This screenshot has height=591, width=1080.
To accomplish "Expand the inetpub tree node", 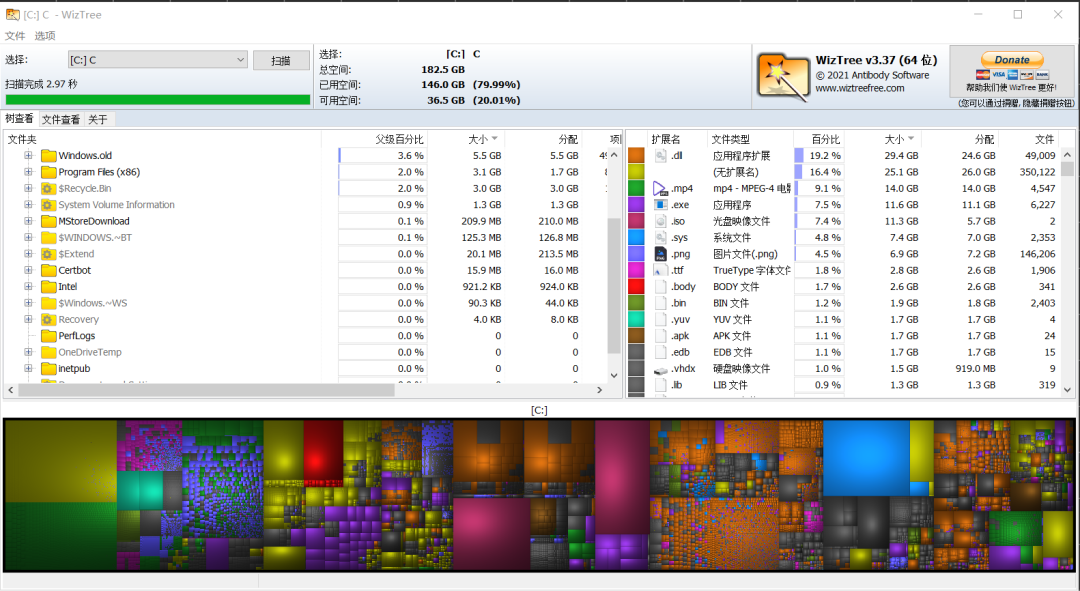I will 28,369.
